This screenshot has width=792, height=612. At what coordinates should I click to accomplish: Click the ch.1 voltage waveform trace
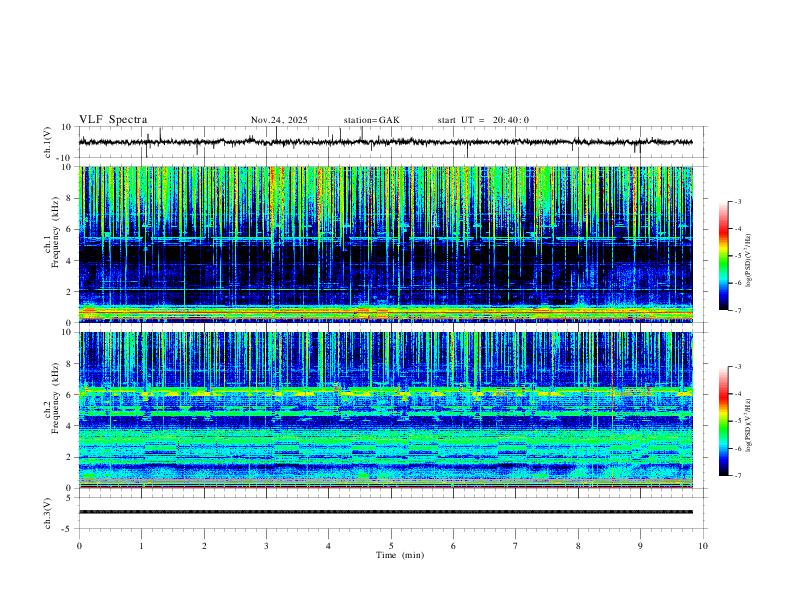tap(385, 142)
